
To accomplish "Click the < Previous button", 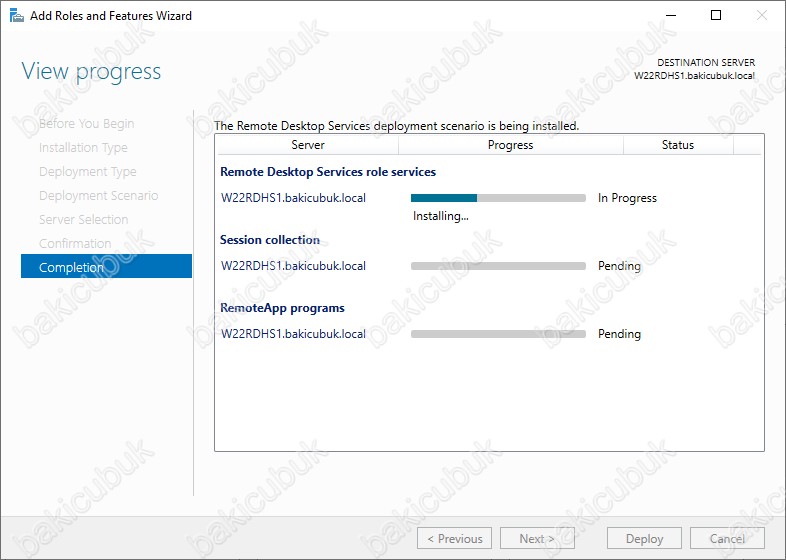I will [454, 538].
